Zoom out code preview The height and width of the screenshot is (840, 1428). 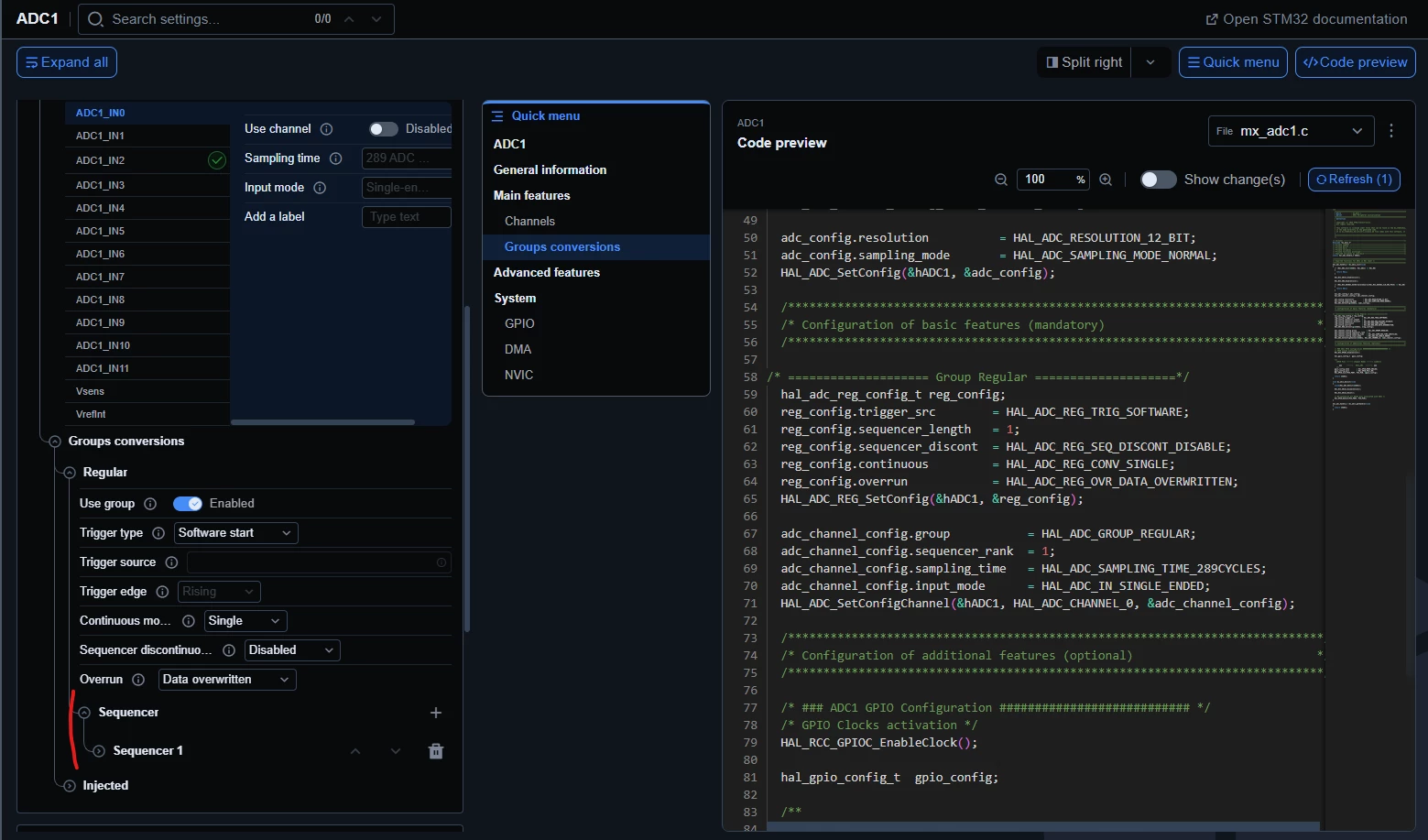1001,180
